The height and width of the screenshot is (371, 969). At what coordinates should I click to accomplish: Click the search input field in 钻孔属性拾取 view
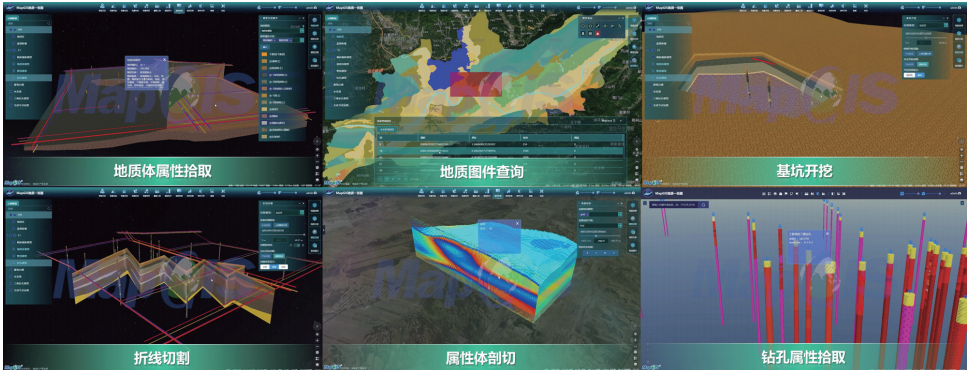coord(674,204)
